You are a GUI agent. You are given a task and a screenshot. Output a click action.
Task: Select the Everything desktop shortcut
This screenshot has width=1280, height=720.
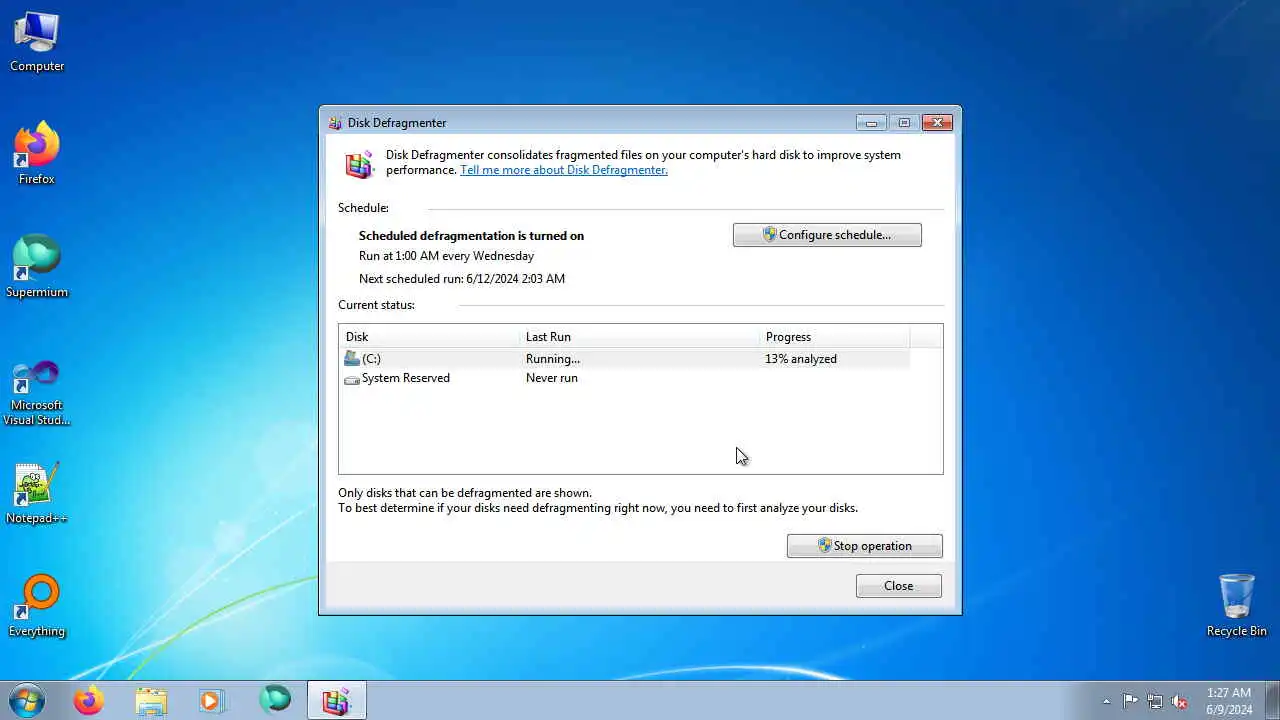(x=37, y=606)
